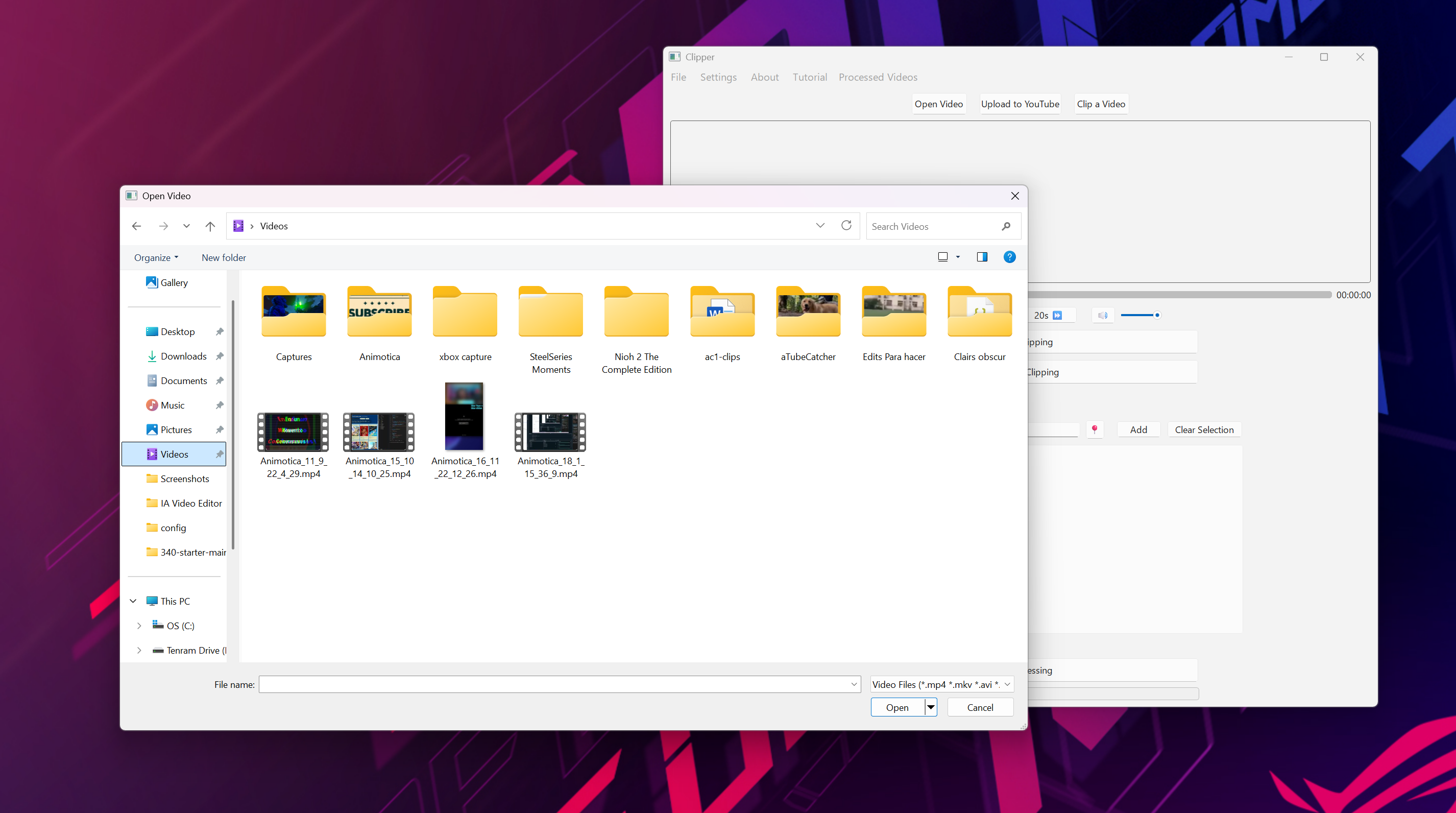Select the back navigation arrow

point(136,226)
